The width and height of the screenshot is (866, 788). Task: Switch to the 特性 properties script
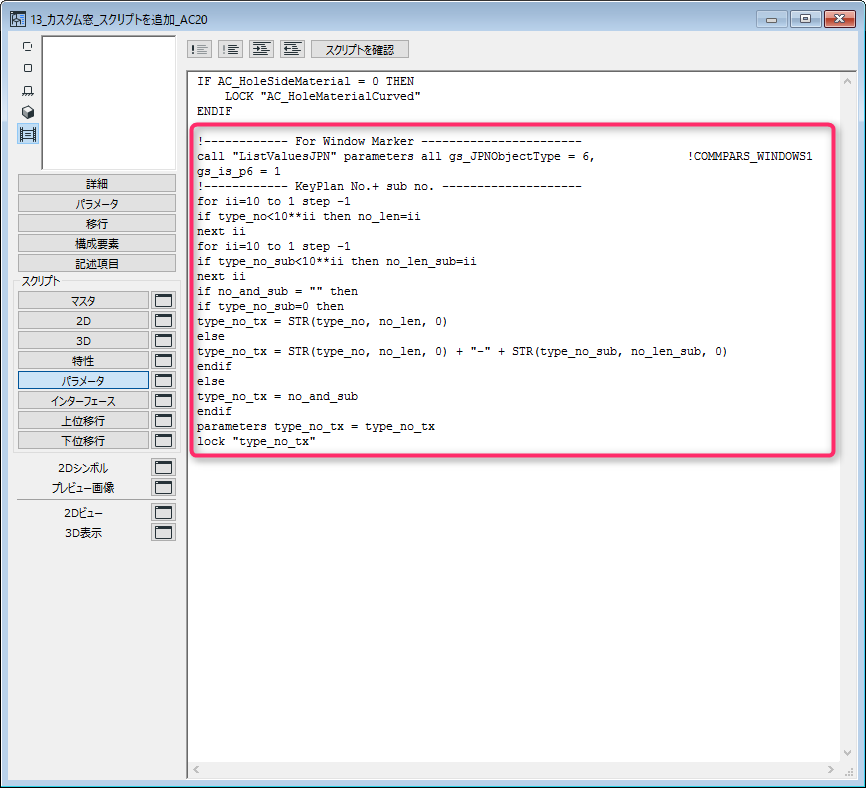tap(83, 360)
